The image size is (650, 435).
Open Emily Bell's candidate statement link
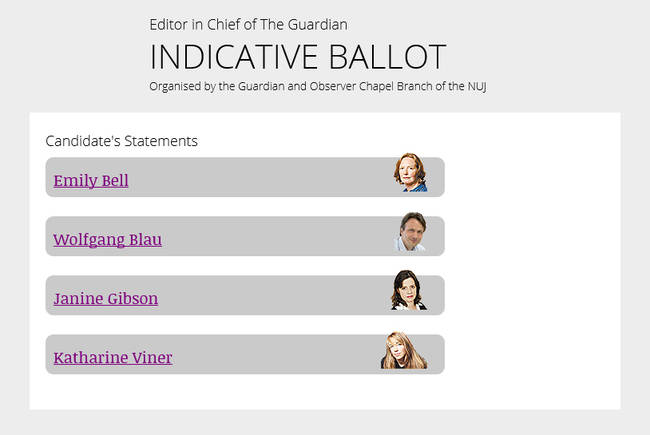91,181
